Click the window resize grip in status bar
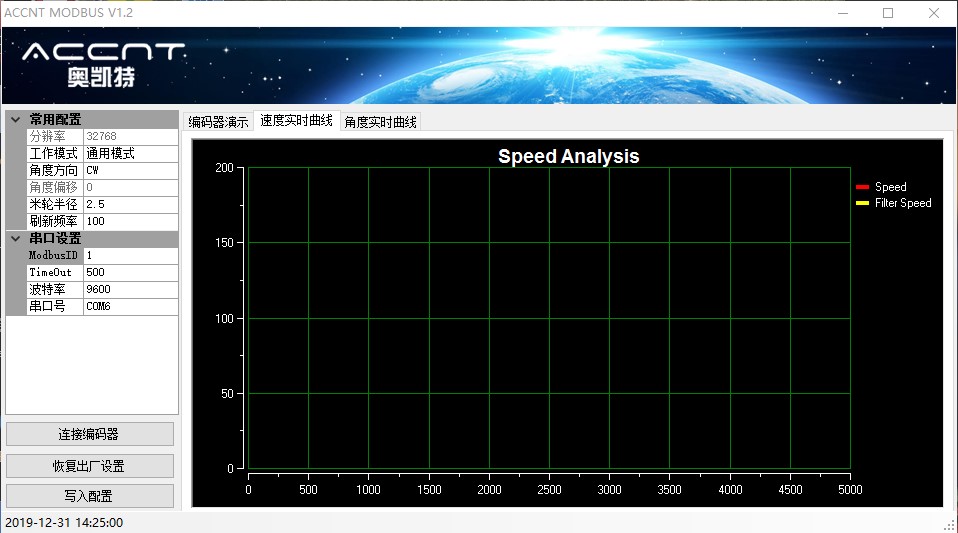 click(x=949, y=524)
